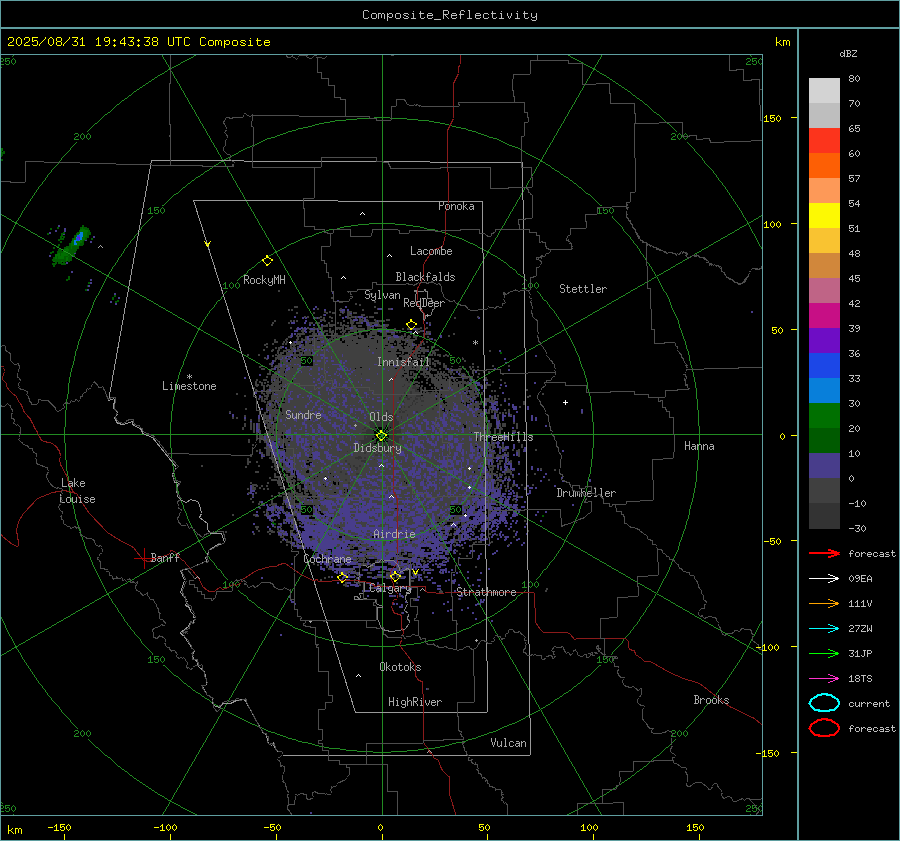Click the 2025/08/31 19:43:38 UTC timestamp
Image resolution: width=900 pixels, height=841 pixels.
[x=138, y=42]
